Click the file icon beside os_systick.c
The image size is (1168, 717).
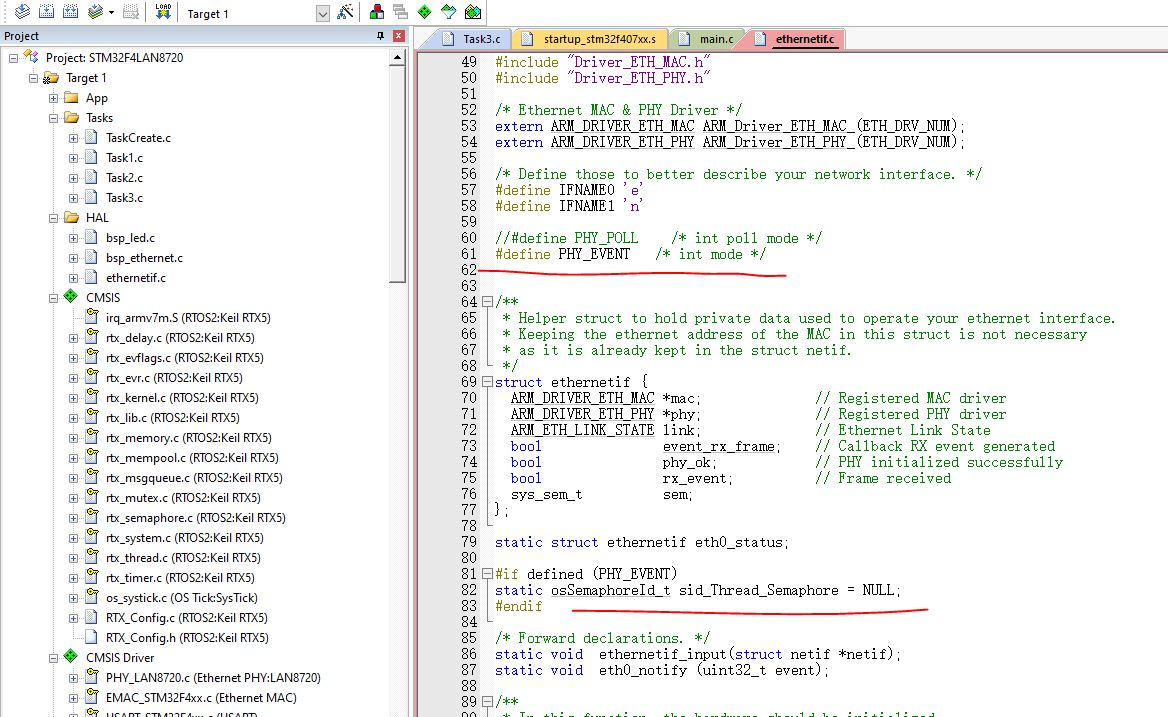(92, 596)
